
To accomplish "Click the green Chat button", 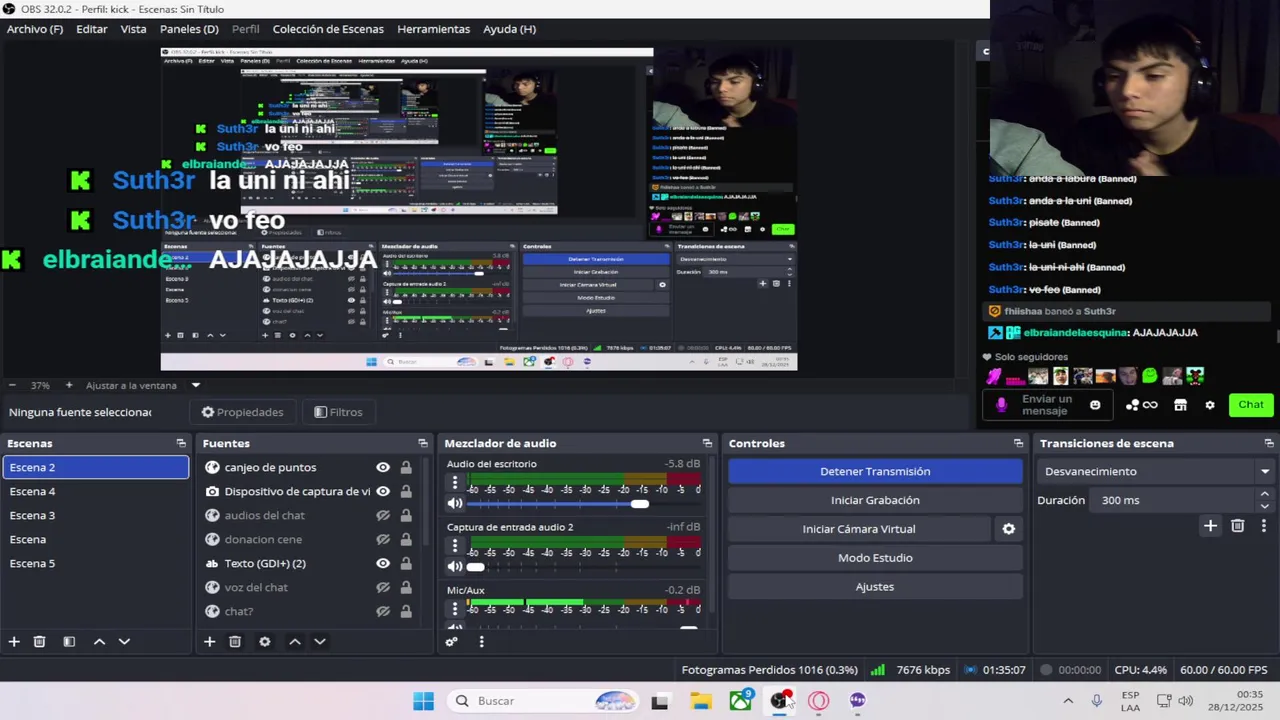I will point(1251,405).
